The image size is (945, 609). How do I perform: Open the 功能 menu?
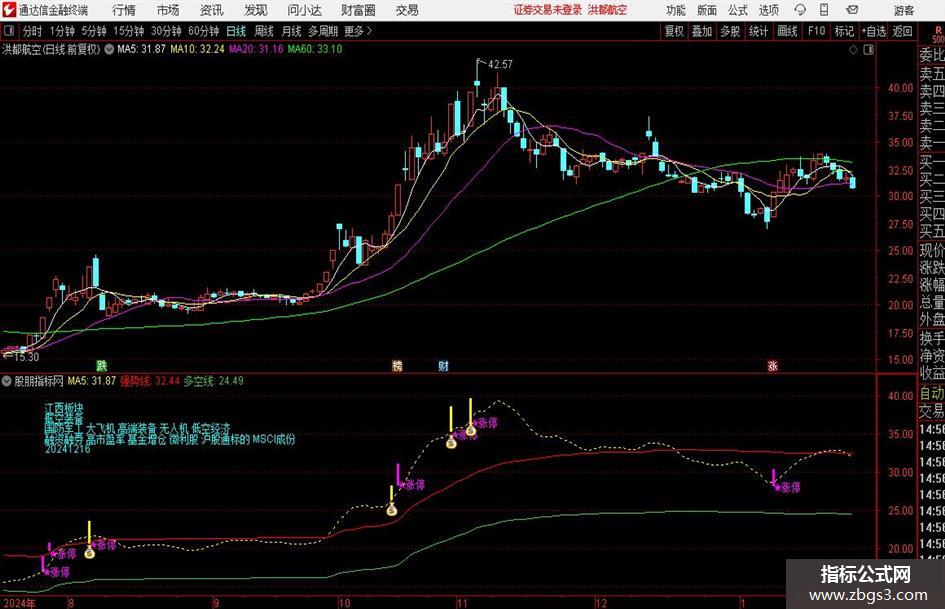pyautogui.click(x=676, y=10)
